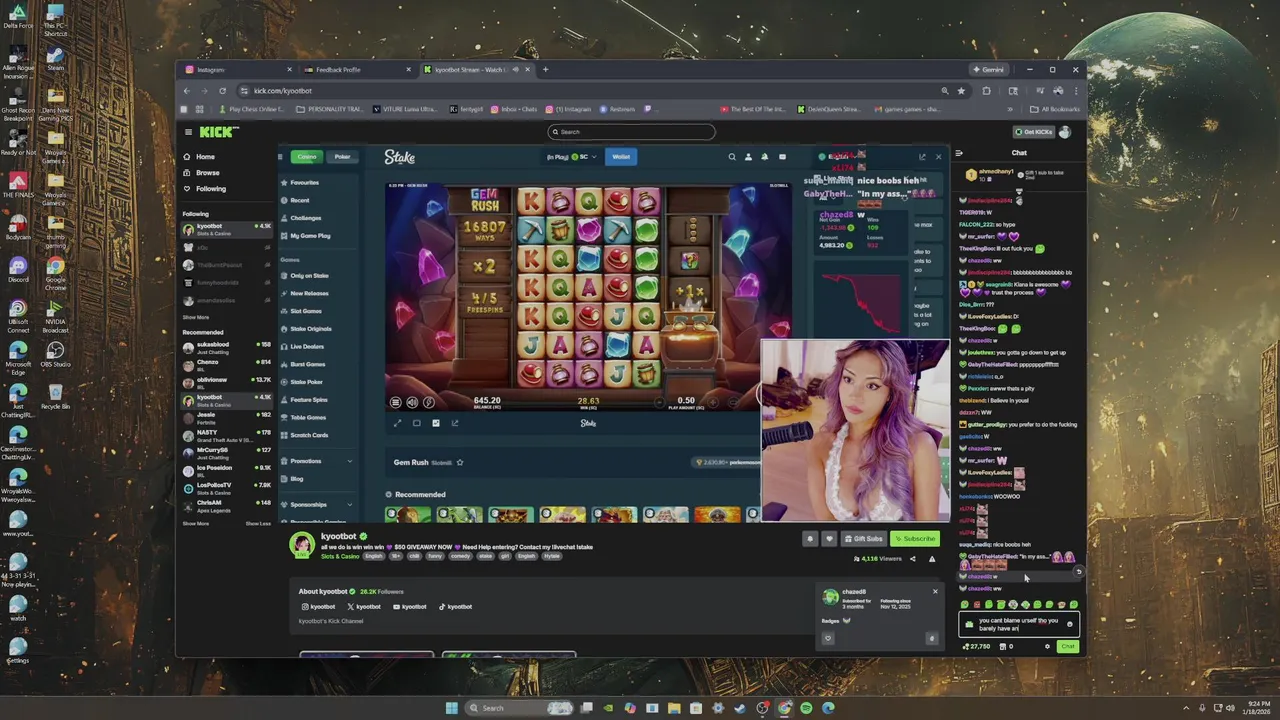Go back with the Chrome back arrow
Viewport: 1280px width, 720px height.
point(186,91)
